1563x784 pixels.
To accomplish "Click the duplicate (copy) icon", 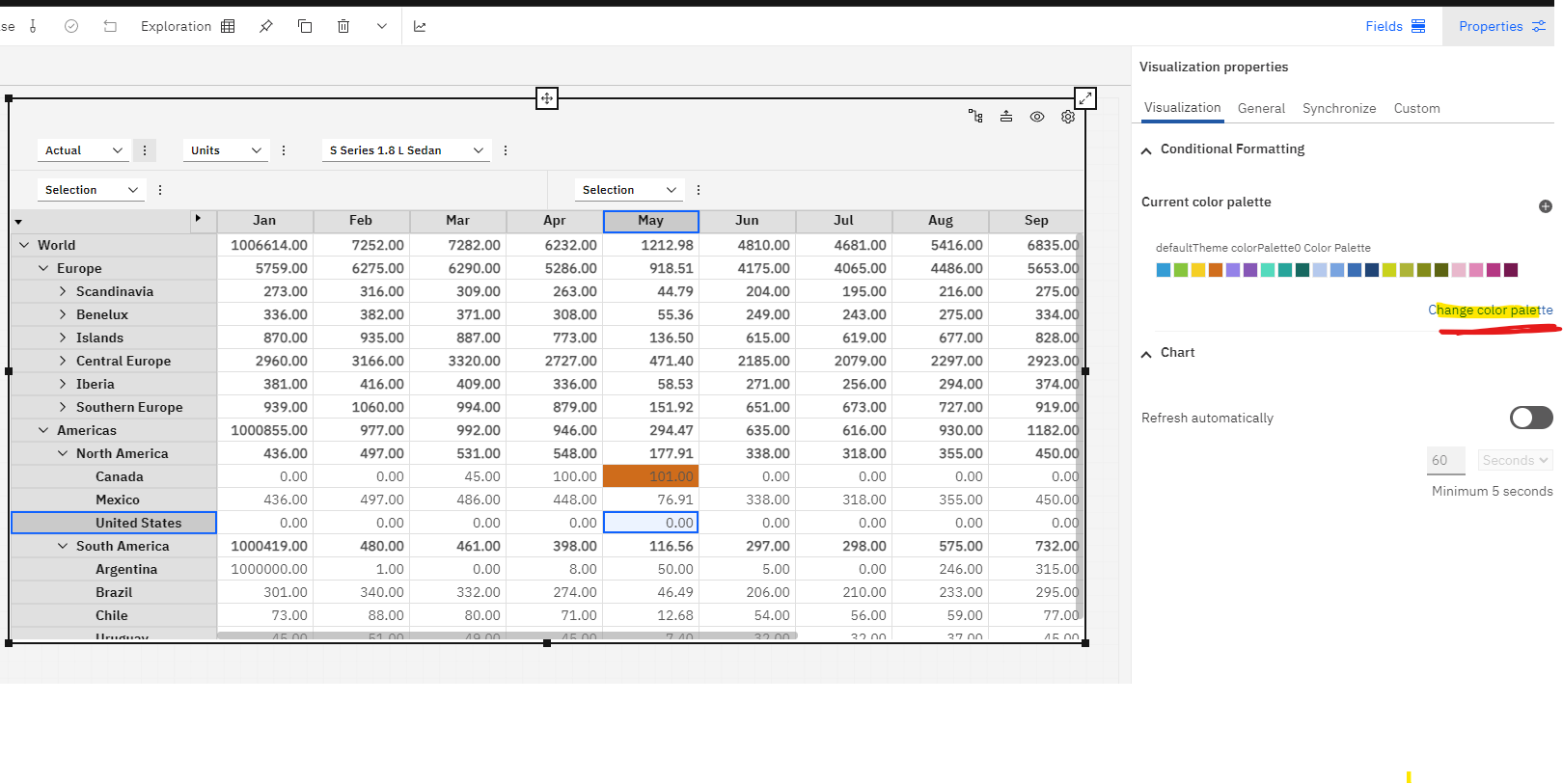I will 305,26.
